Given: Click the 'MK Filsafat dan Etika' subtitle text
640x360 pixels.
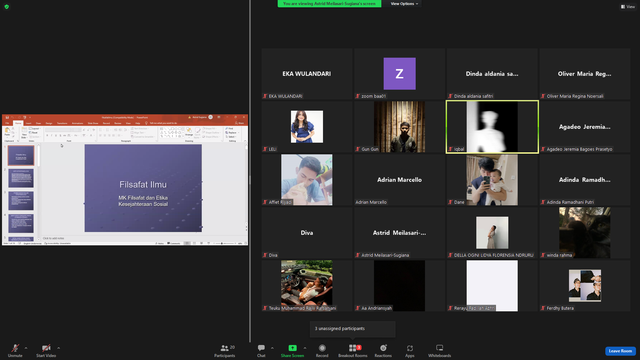Looking at the screenshot, I should (x=143, y=198).
